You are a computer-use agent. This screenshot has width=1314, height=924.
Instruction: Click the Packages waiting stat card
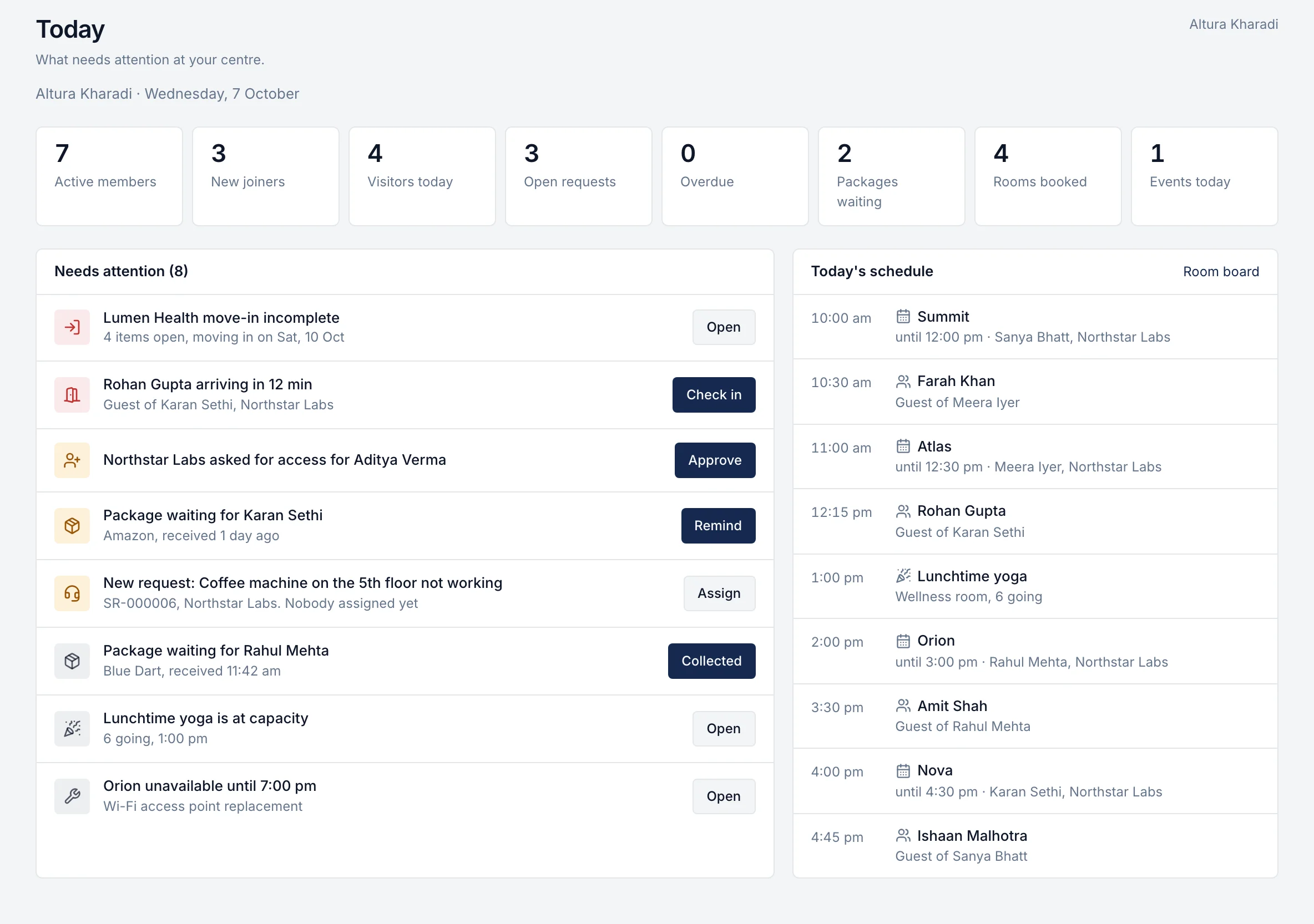(x=892, y=176)
